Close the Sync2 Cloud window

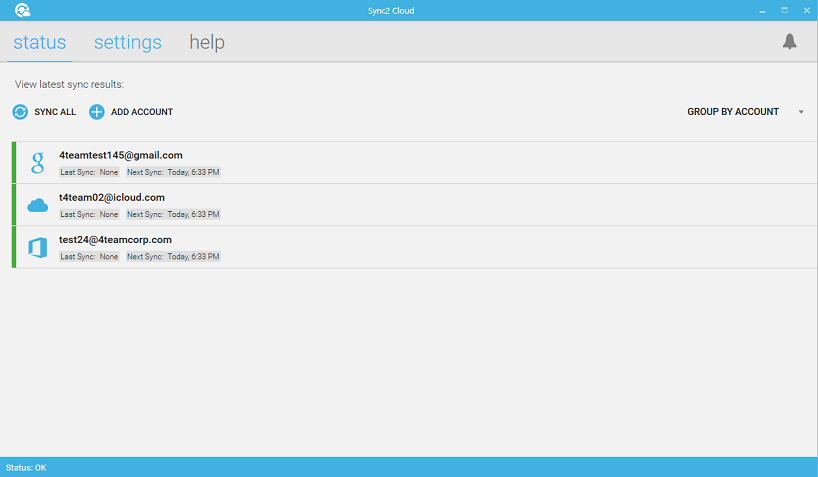(x=807, y=10)
